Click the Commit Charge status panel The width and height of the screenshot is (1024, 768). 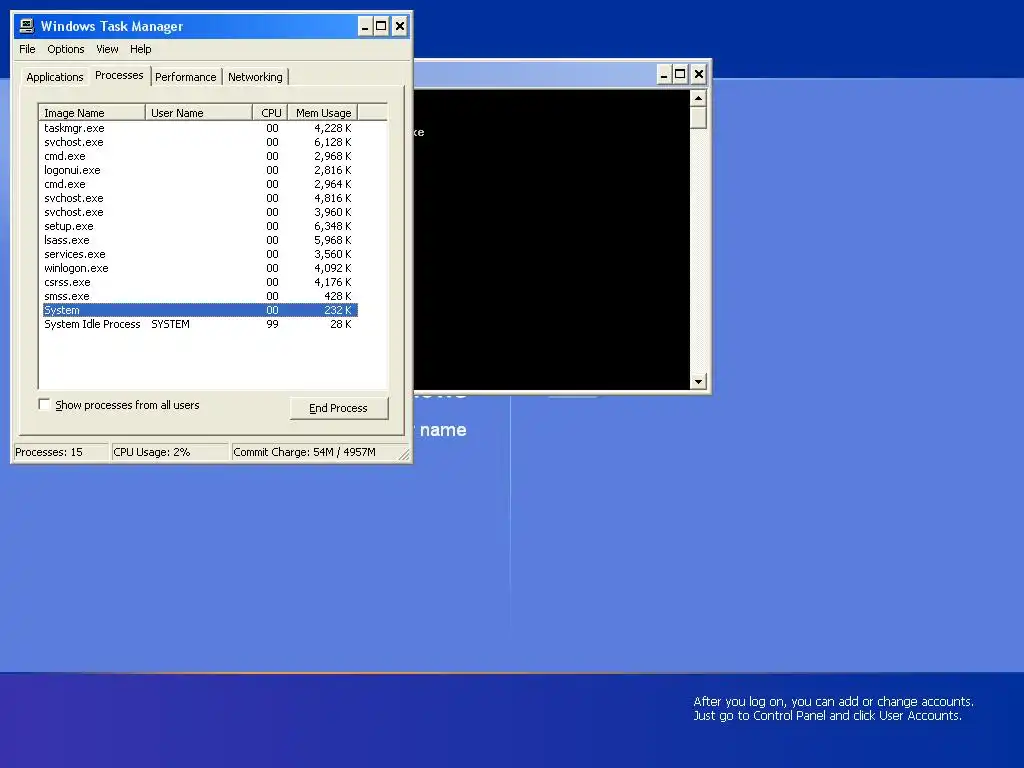click(315, 452)
